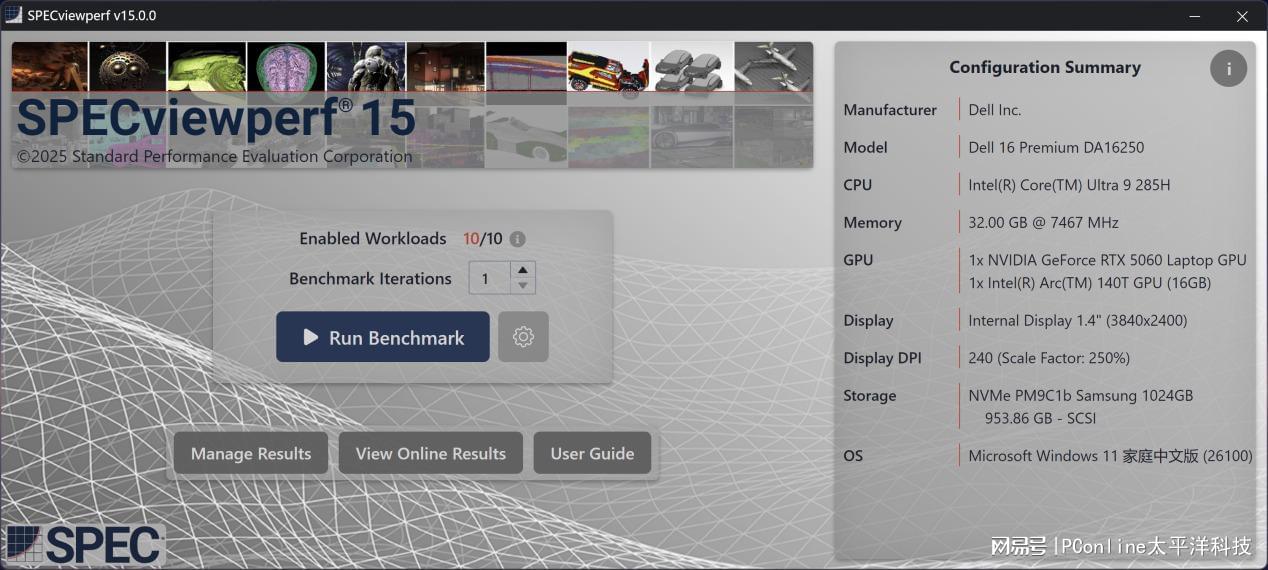This screenshot has width=1268, height=570.
Task: Click the Configuration Summary info icon
Action: (1228, 68)
